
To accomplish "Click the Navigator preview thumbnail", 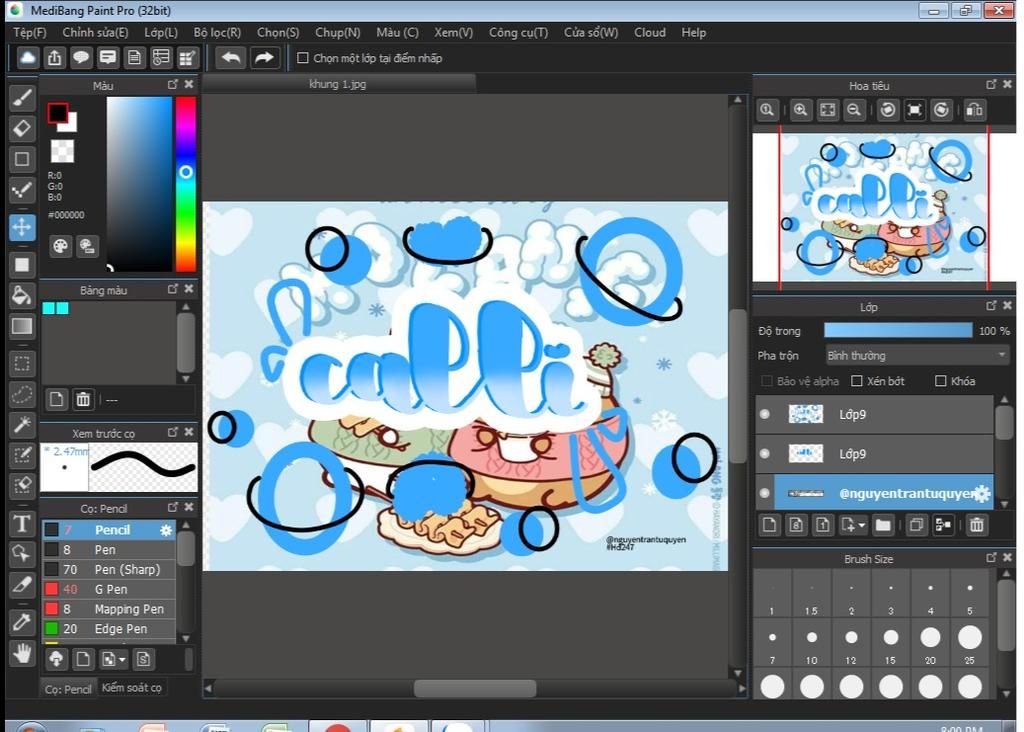I will (884, 208).
